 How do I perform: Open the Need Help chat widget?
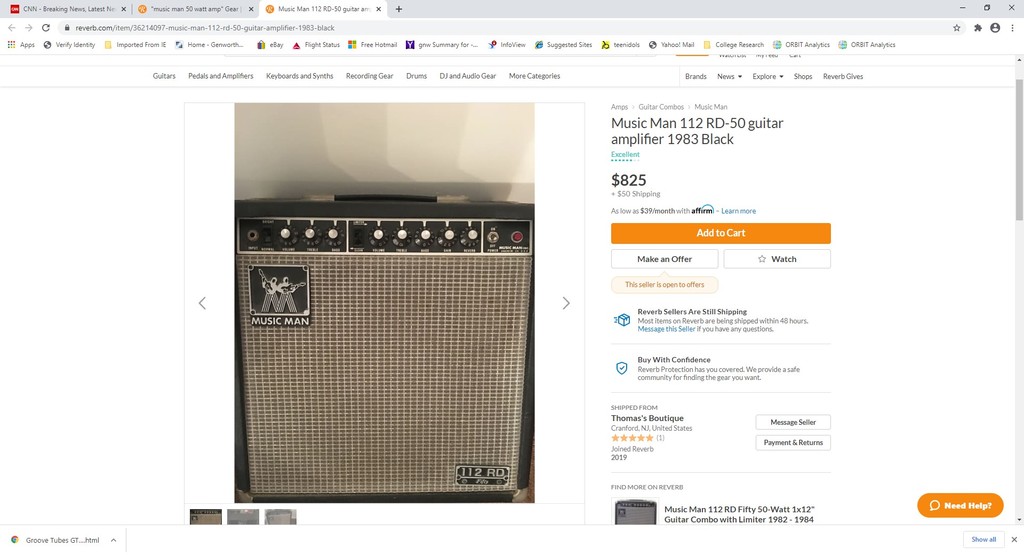[960, 506]
